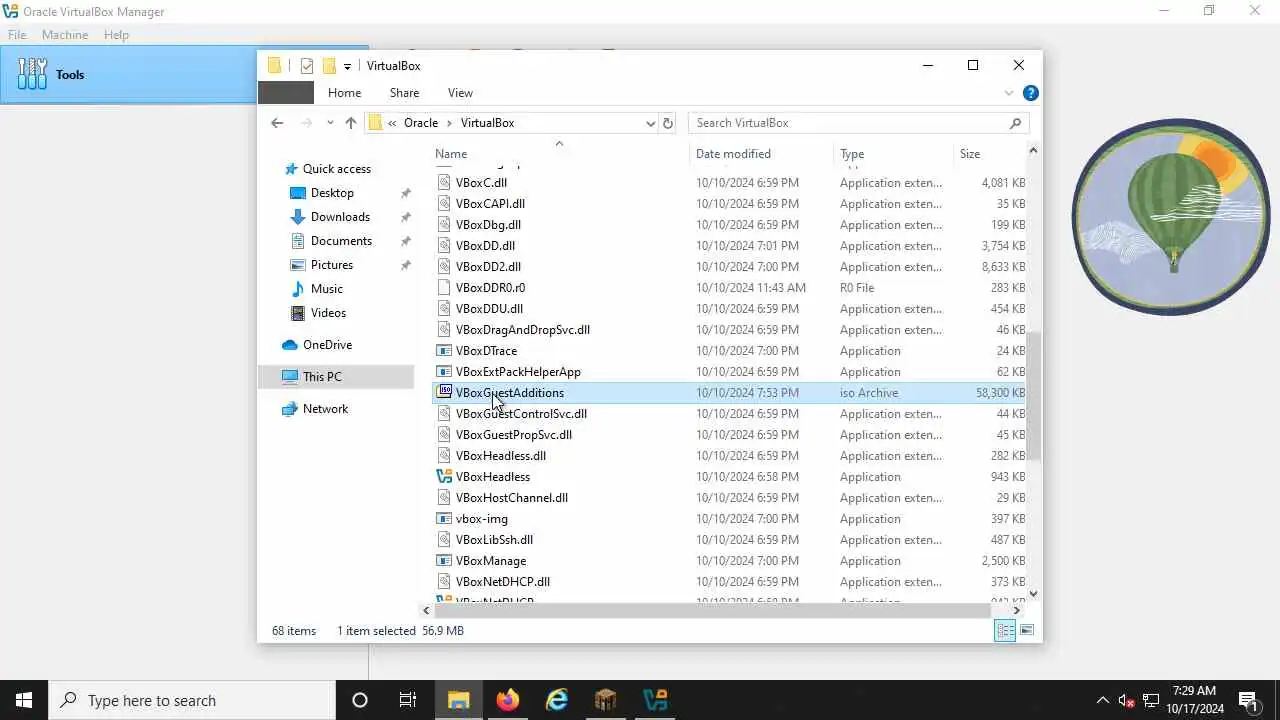The height and width of the screenshot is (720, 1280).
Task: Sort by the Name column header
Action: pos(451,154)
